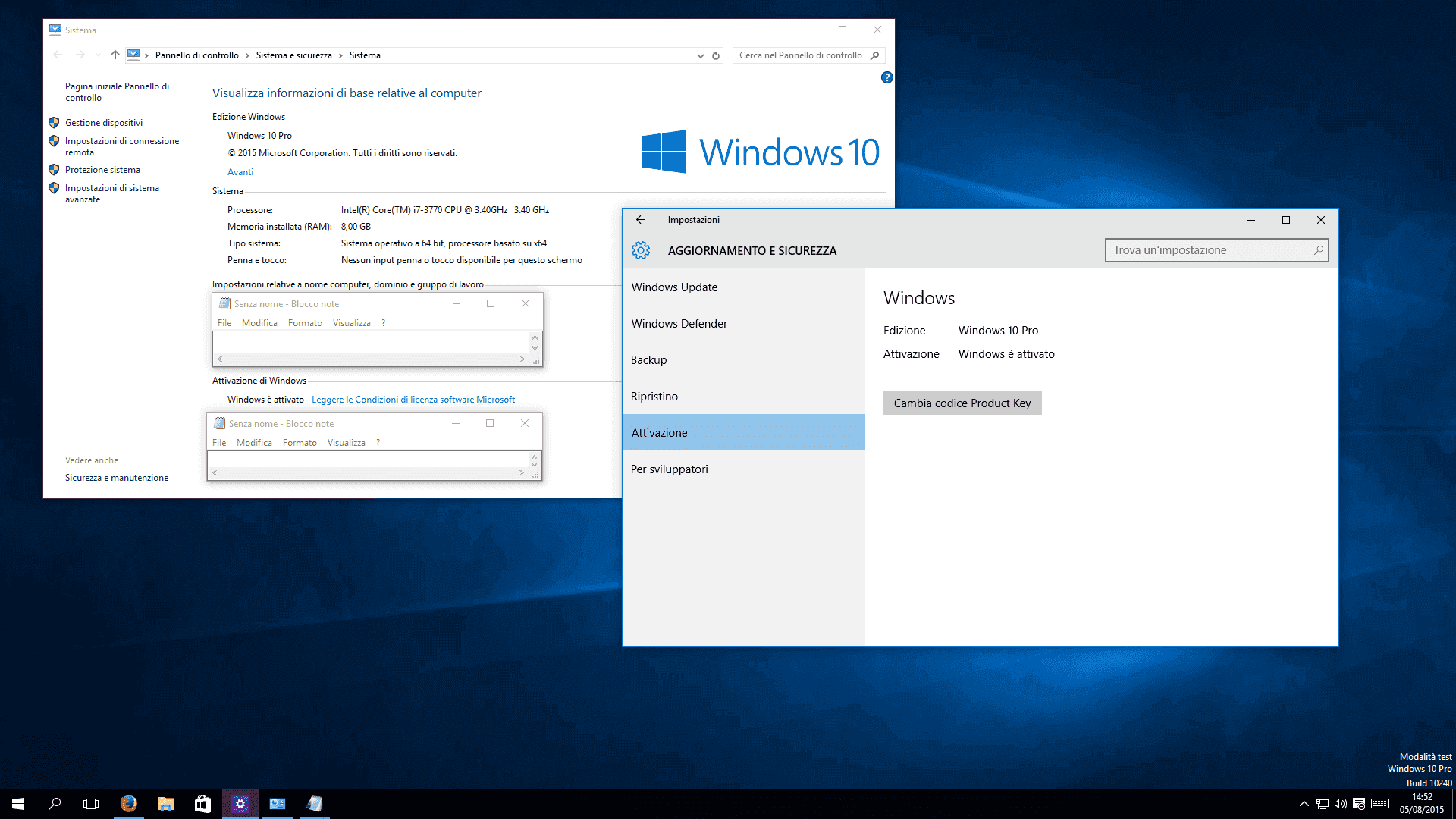Screen dimensions: 1456x819
Task: Open Modifica menu in lower Notepad window
Action: point(254,443)
